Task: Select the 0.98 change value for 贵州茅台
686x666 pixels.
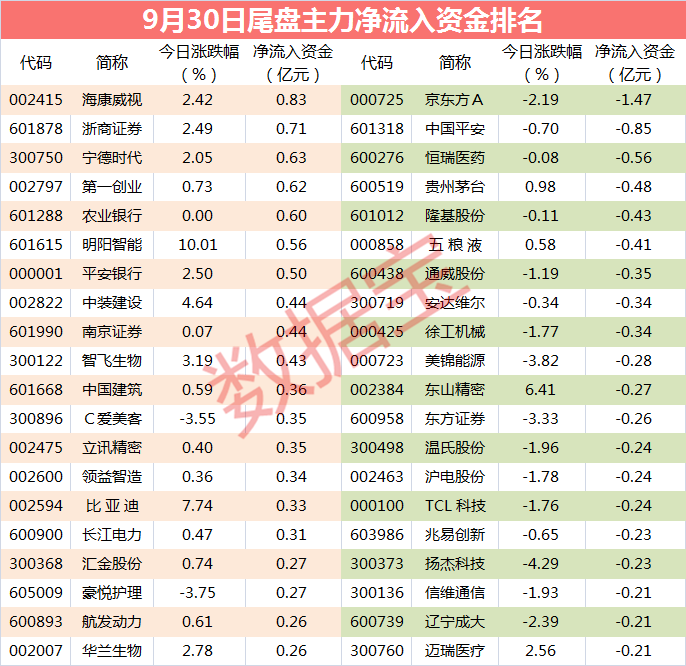Action: tap(540, 187)
